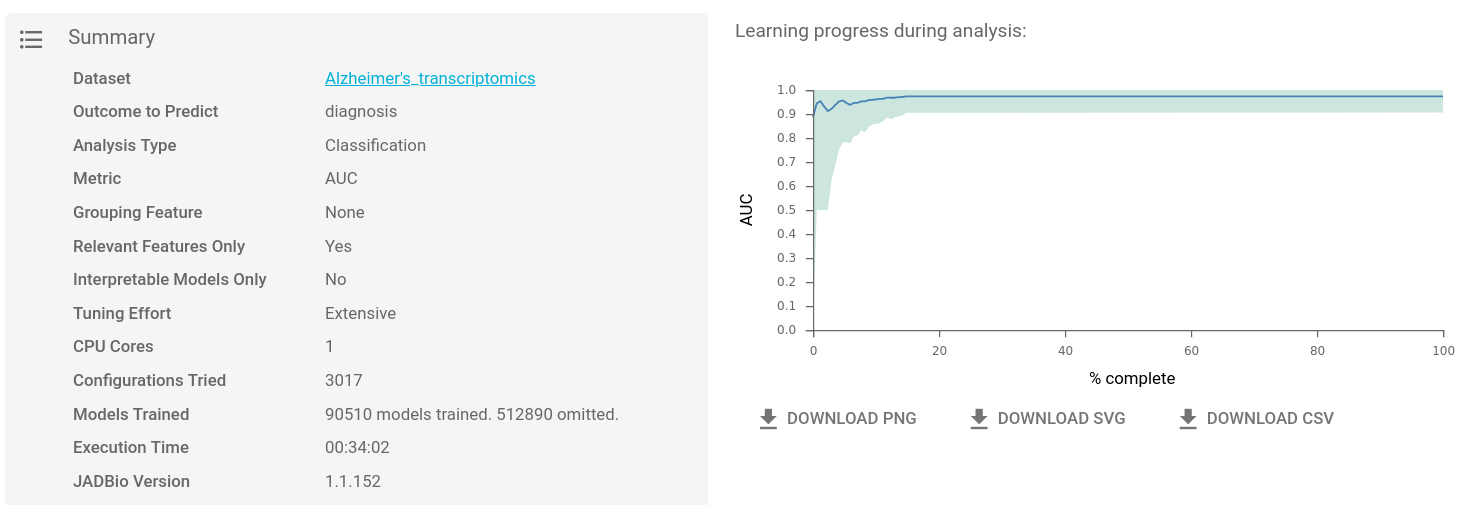The width and height of the screenshot is (1470, 505).
Task: Click the JADBio Version number 1.1.152
Action: (353, 481)
